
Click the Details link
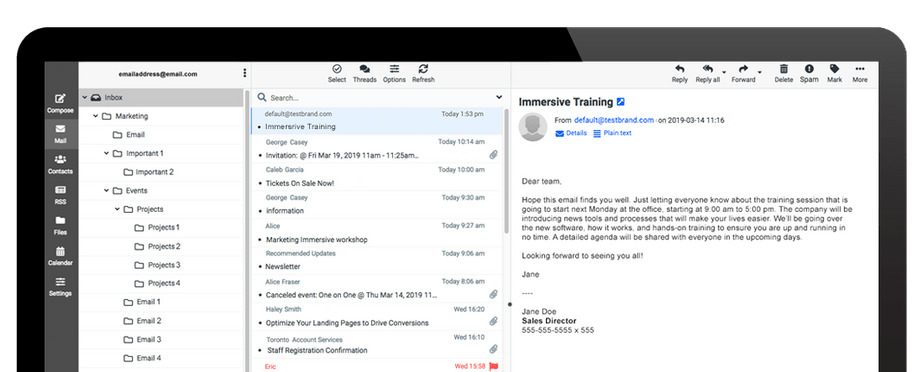coord(571,133)
